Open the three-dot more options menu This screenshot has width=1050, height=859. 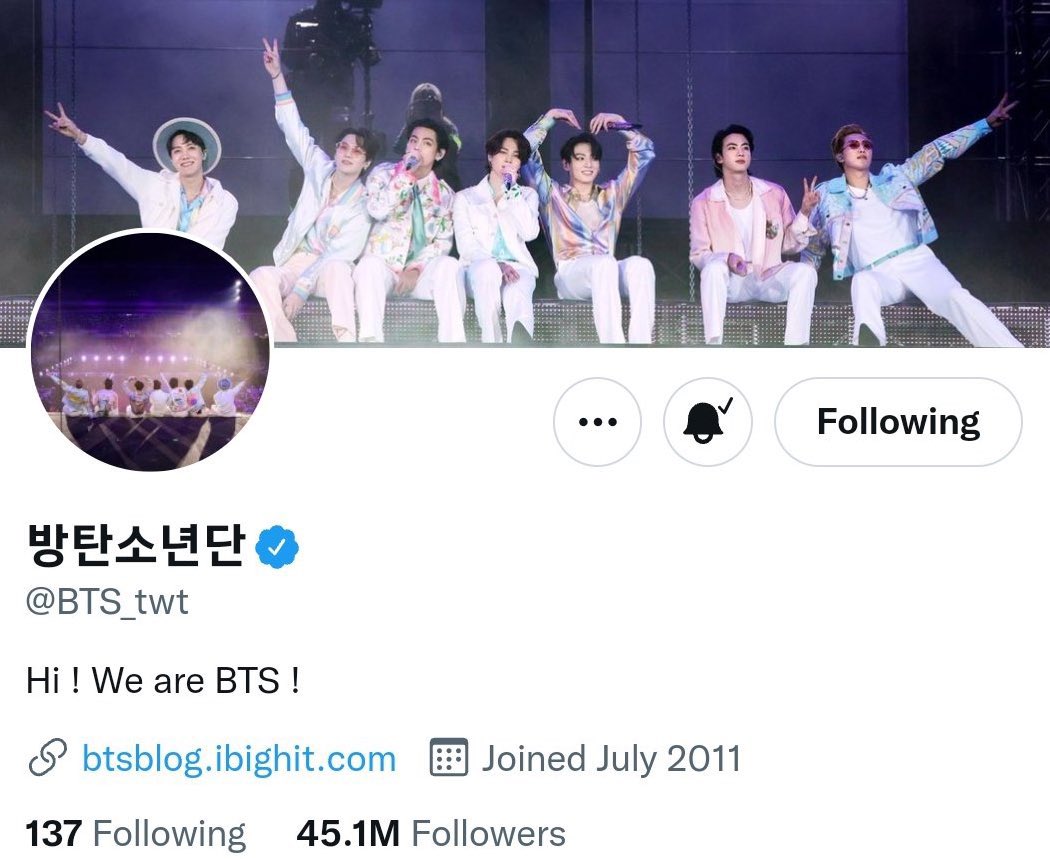[x=597, y=422]
